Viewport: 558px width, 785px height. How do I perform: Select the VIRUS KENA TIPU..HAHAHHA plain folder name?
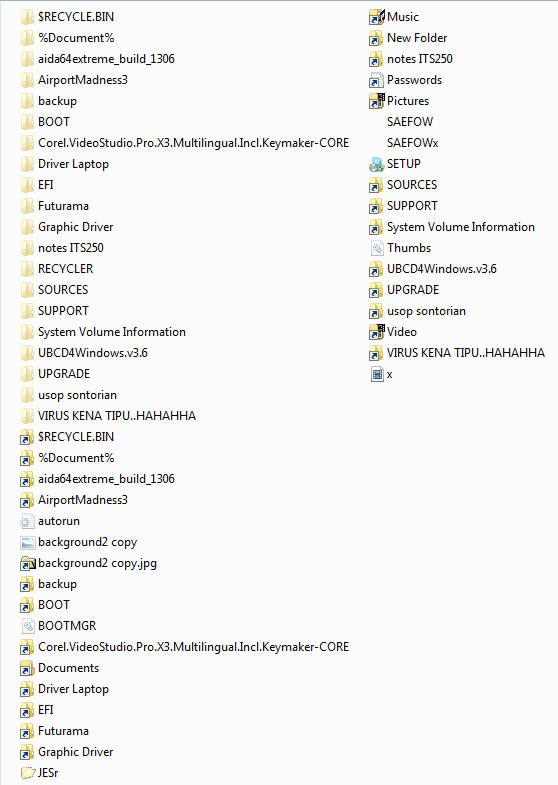click(x=117, y=416)
